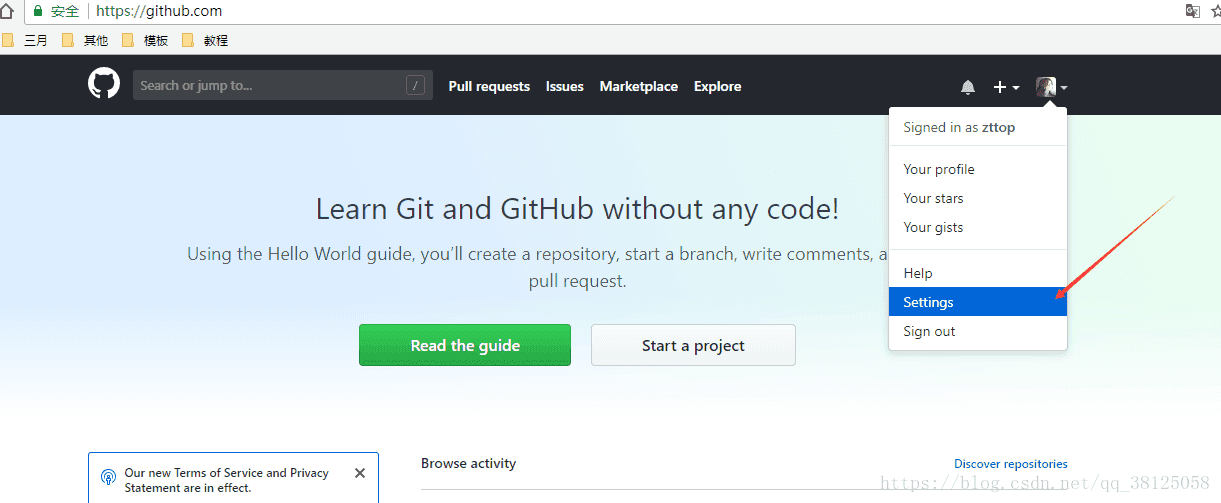Click the Start a project button
1221x503 pixels.
[x=693, y=345]
